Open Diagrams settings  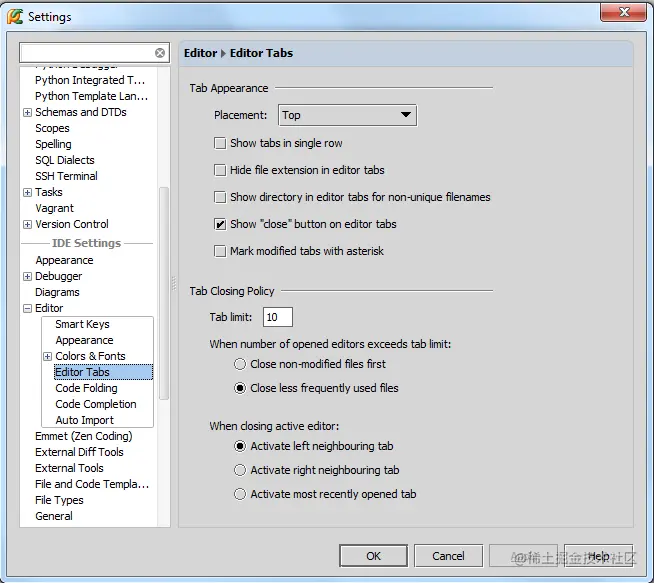(x=57, y=292)
